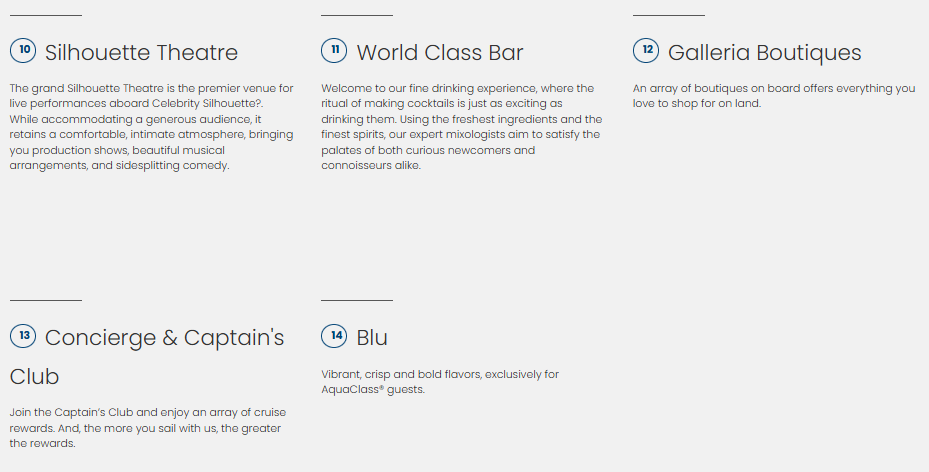Click the divider line above Blu
This screenshot has height=472, width=929.
point(357,300)
